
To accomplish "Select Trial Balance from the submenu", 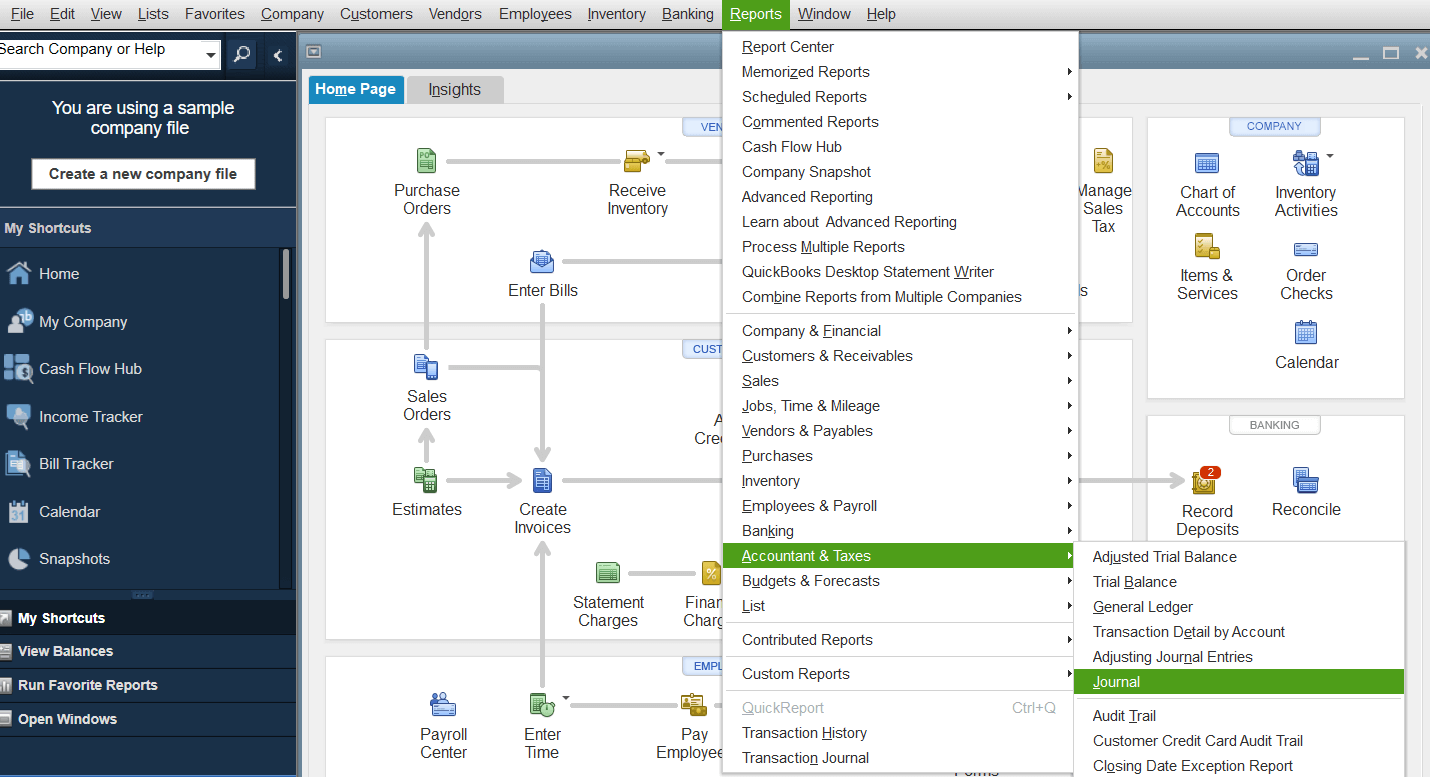I will pyautogui.click(x=1135, y=581).
